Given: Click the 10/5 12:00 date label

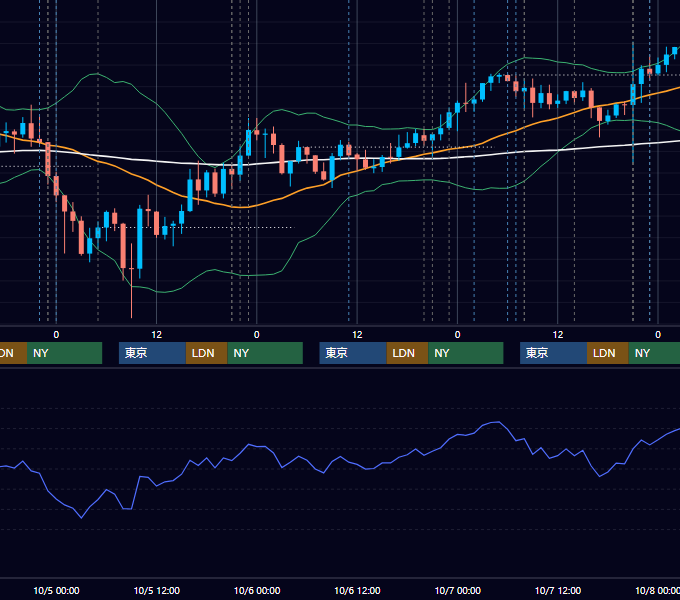Looking at the screenshot, I should pyautogui.click(x=157, y=590).
